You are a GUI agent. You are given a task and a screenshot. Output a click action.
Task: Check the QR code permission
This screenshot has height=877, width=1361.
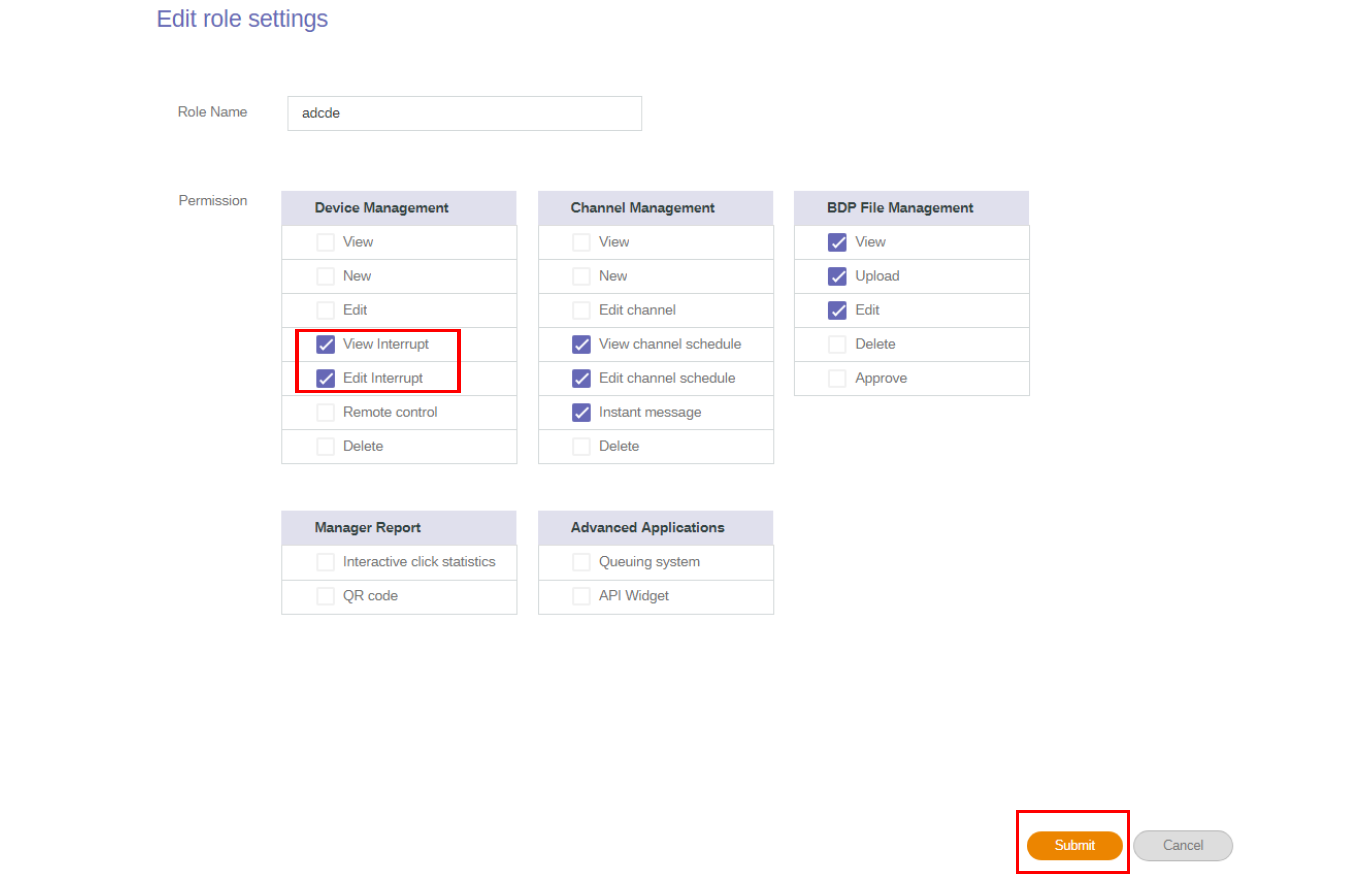[x=326, y=596]
